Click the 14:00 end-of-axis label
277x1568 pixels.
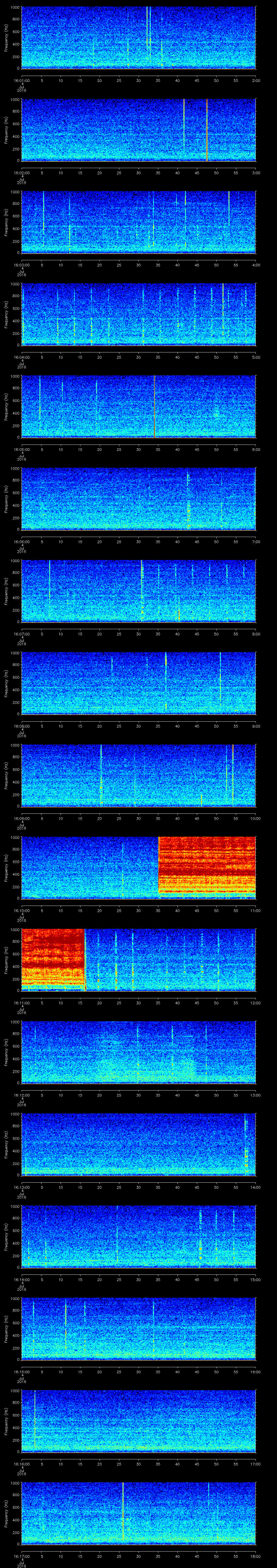[x=255, y=1187]
